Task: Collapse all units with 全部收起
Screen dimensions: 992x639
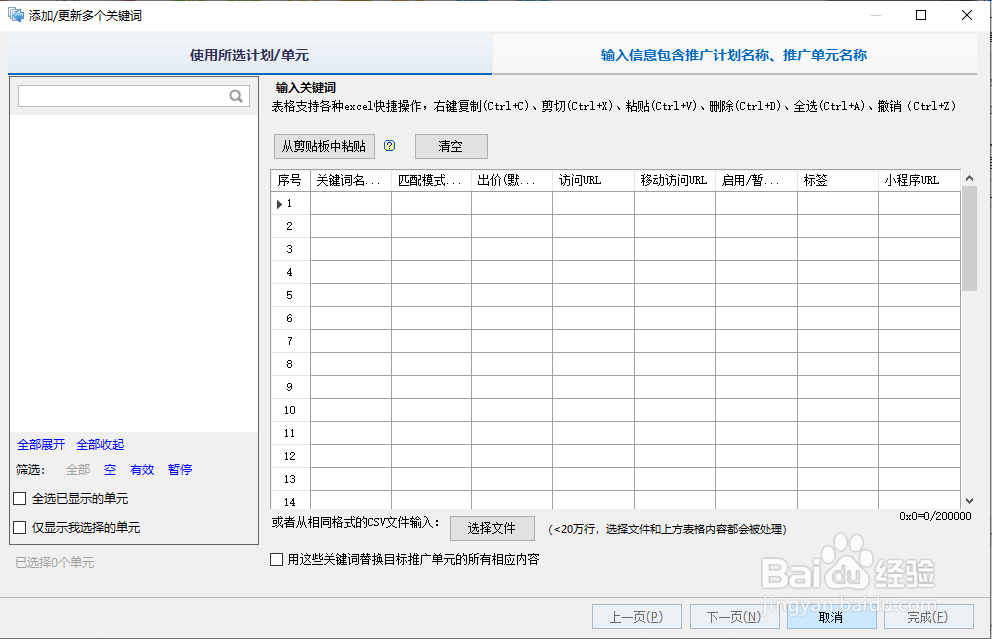Action: pyautogui.click(x=99, y=444)
